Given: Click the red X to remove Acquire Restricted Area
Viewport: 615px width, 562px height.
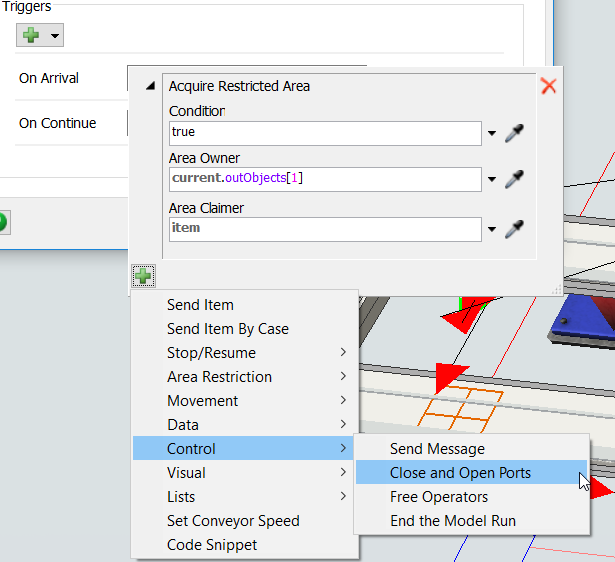Looking at the screenshot, I should pyautogui.click(x=548, y=86).
